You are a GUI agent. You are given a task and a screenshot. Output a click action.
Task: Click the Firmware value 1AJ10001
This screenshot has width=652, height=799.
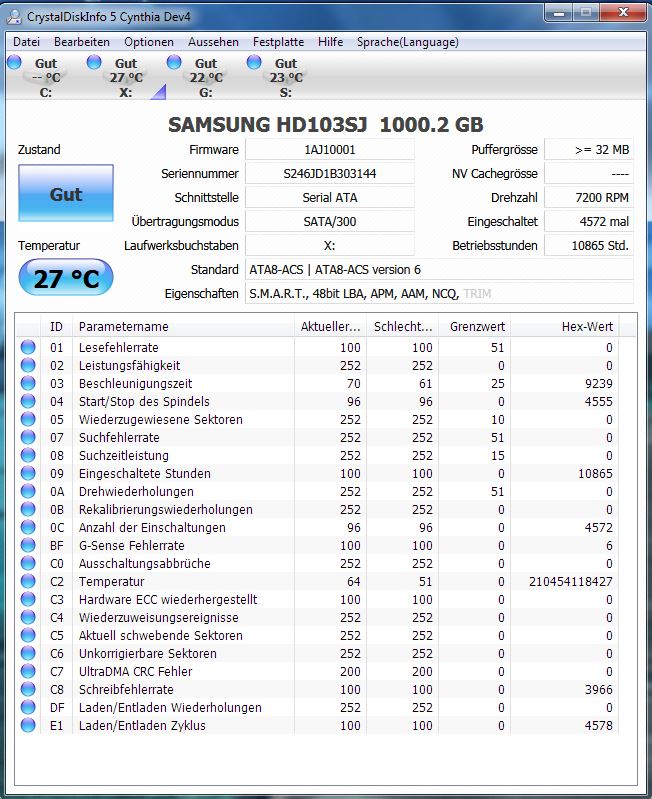point(330,149)
